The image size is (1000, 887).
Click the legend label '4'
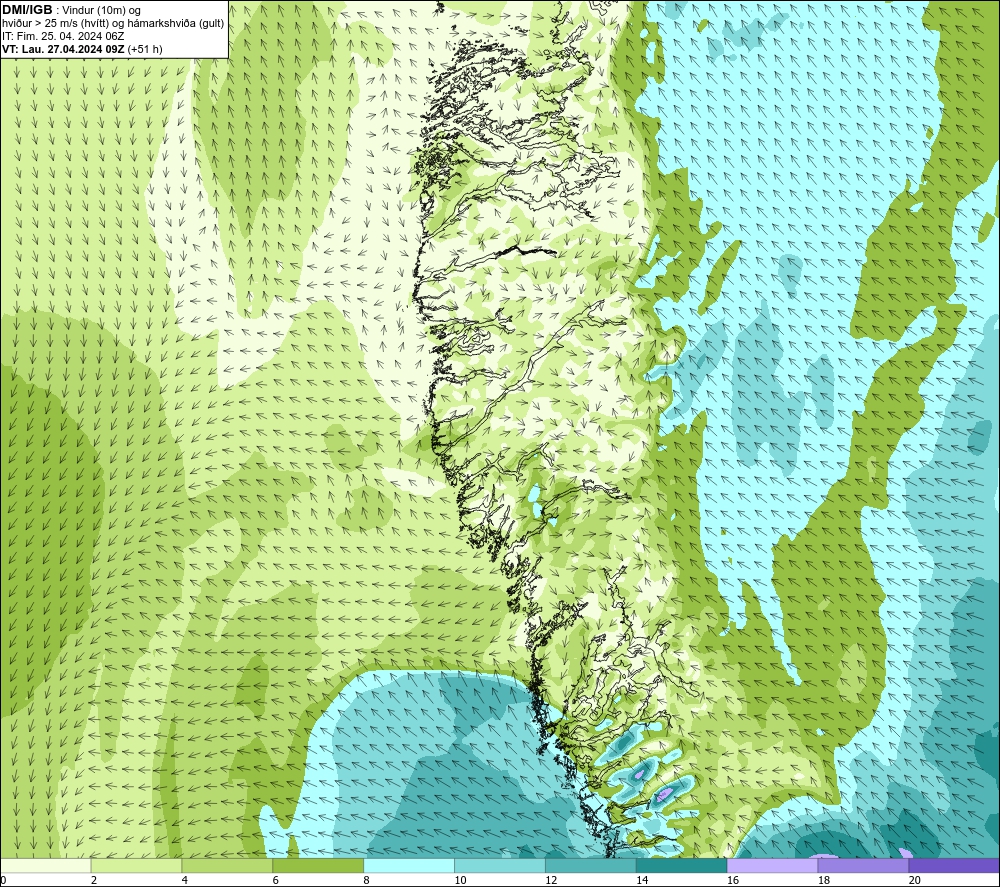(x=184, y=881)
